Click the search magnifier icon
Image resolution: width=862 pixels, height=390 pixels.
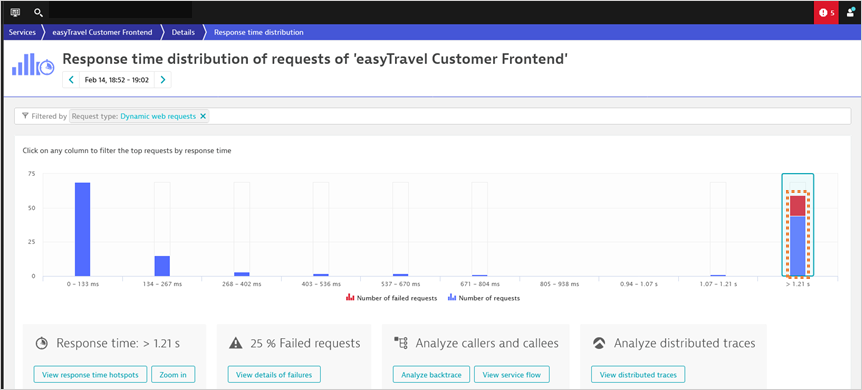38,12
